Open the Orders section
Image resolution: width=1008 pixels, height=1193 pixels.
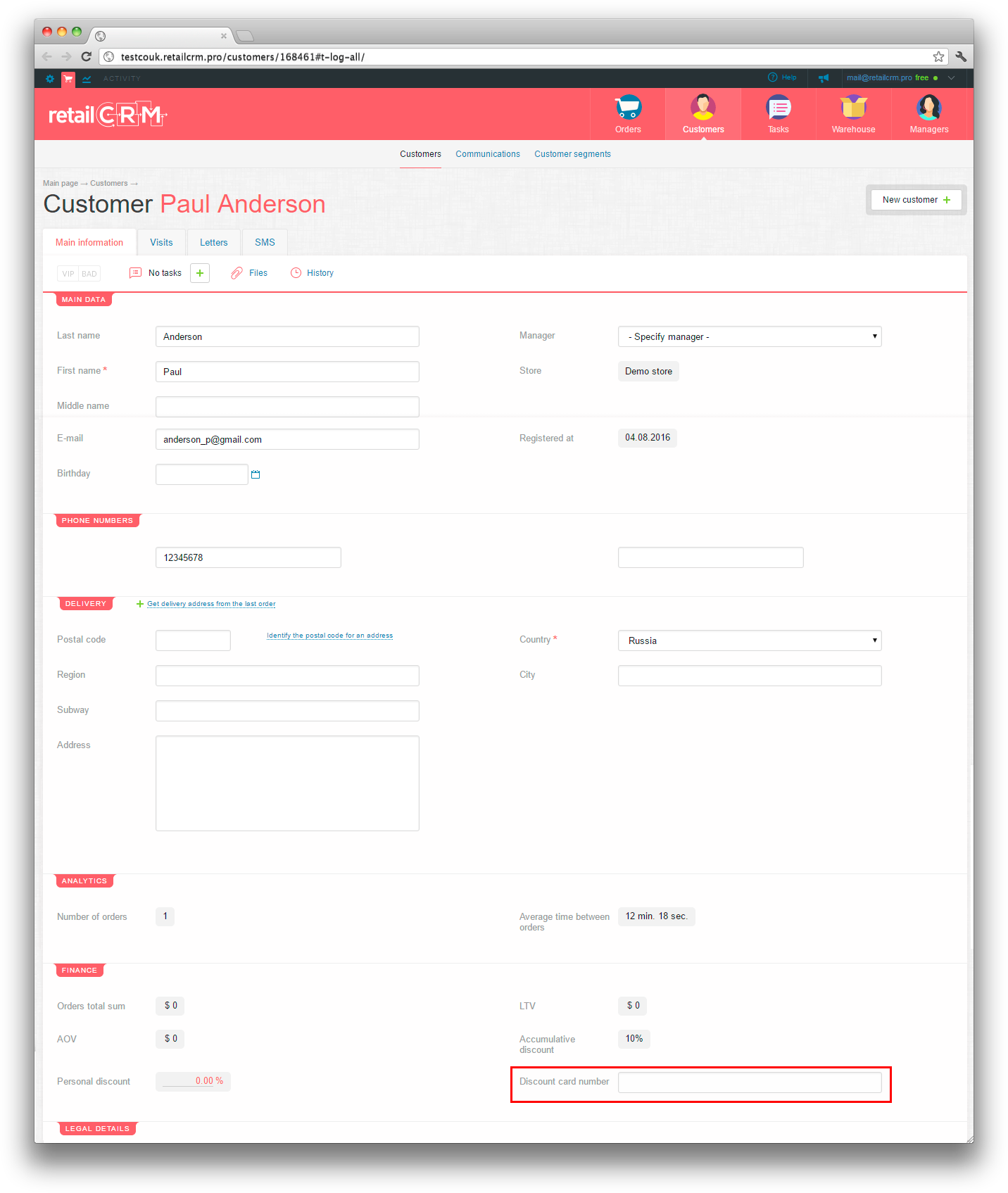[628, 114]
